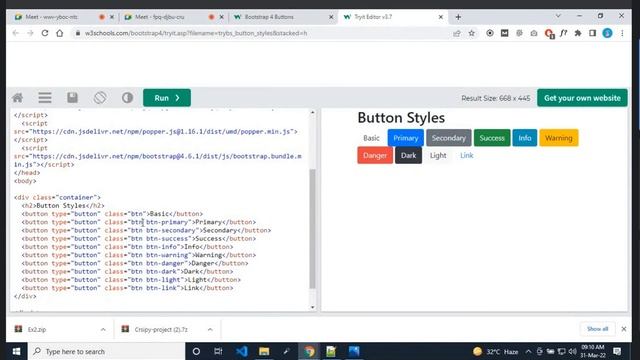Screen dimensions: 640x360
Task: Open the Chrome profile avatar
Action: (607, 33)
